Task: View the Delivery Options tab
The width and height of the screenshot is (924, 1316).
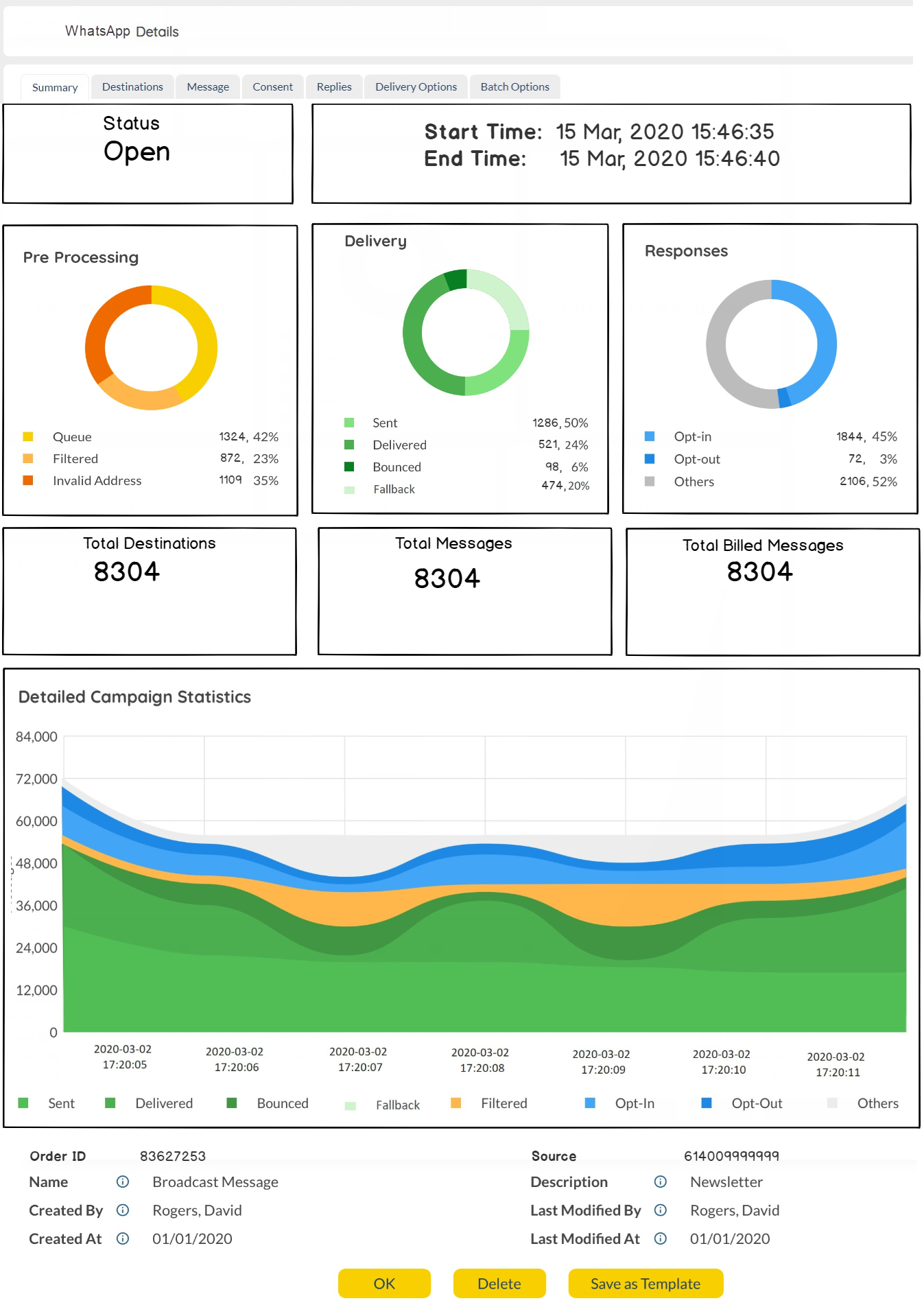Action: 416,87
